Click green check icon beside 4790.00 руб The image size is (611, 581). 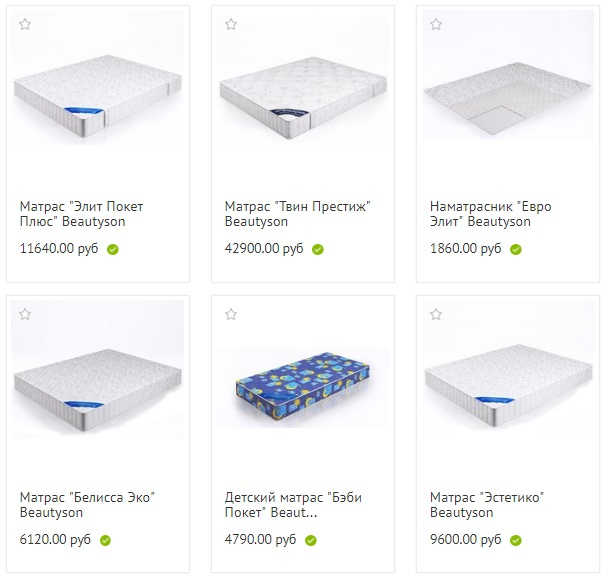[x=311, y=540]
